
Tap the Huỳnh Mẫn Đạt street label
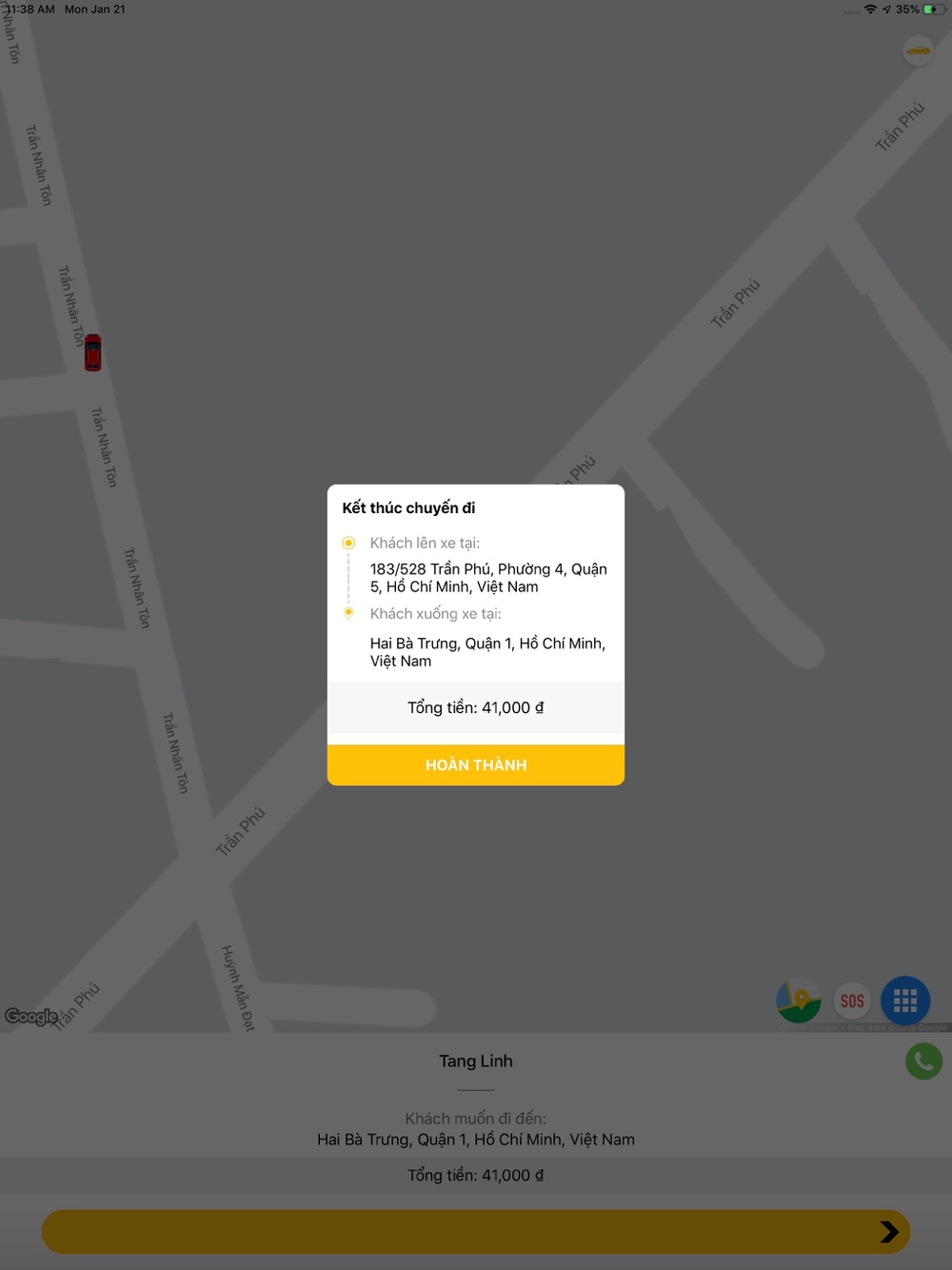[x=238, y=987]
